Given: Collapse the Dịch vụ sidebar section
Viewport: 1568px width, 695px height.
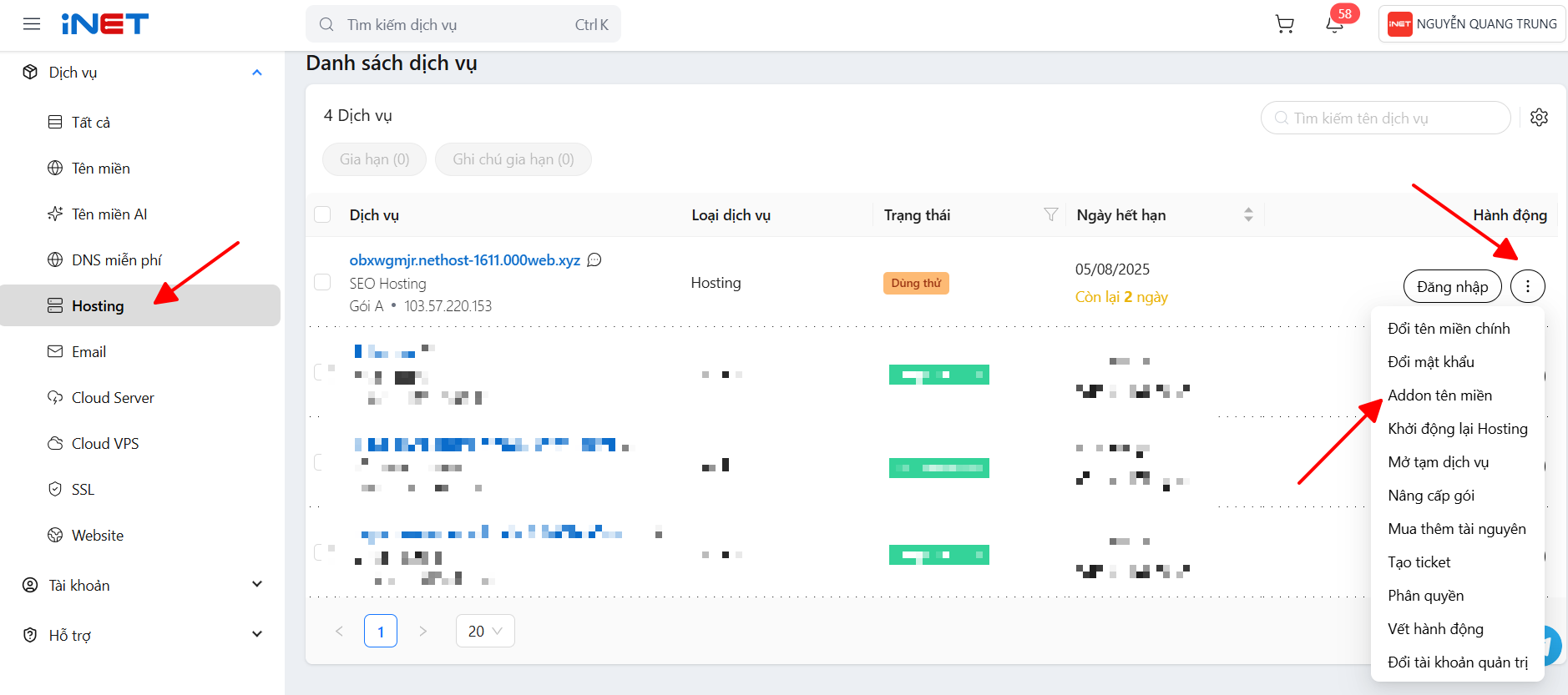Looking at the screenshot, I should click(x=257, y=73).
